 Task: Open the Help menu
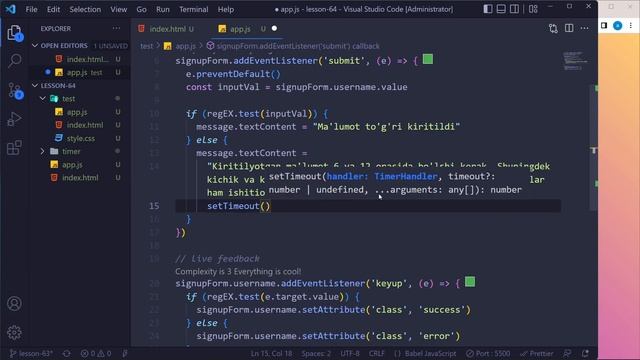226,9
